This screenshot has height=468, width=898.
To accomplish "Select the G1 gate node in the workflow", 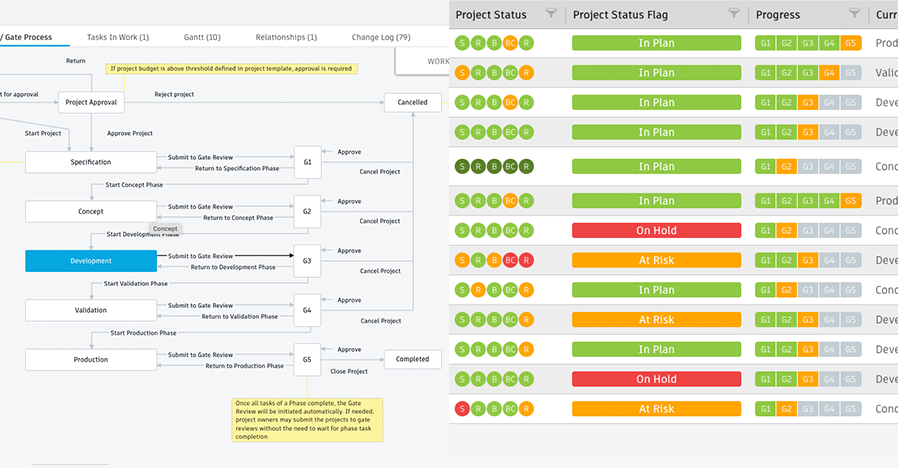I will click(307, 161).
